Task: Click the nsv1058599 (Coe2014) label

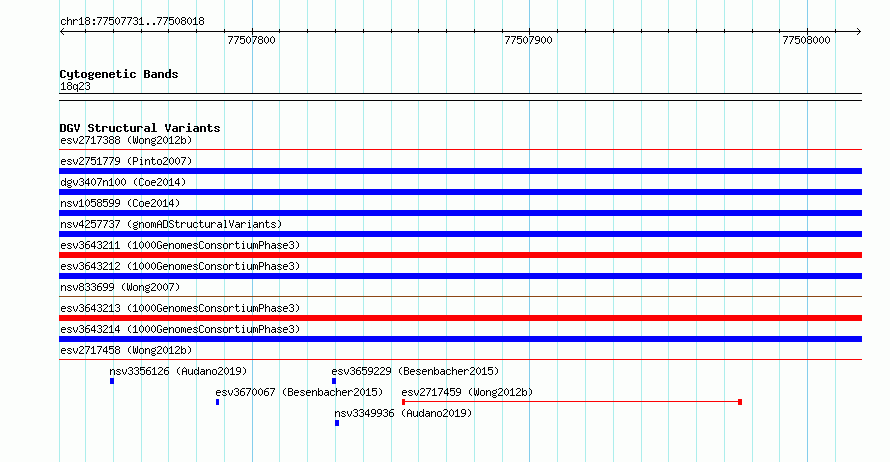Action: point(120,203)
